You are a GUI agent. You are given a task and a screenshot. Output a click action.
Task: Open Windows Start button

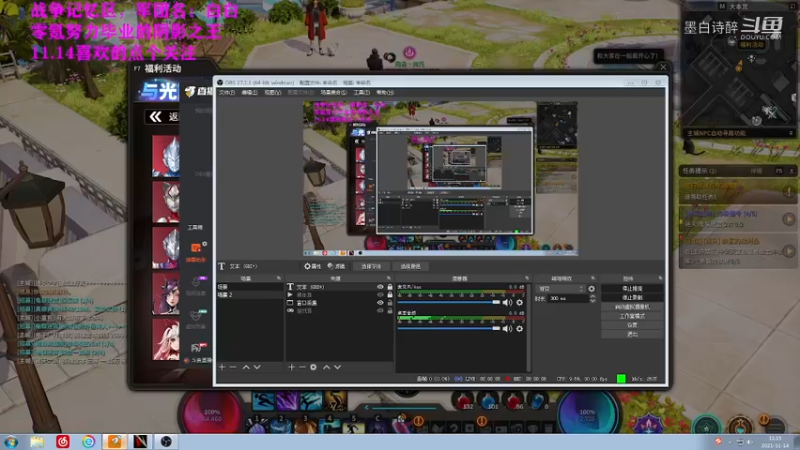point(11,442)
